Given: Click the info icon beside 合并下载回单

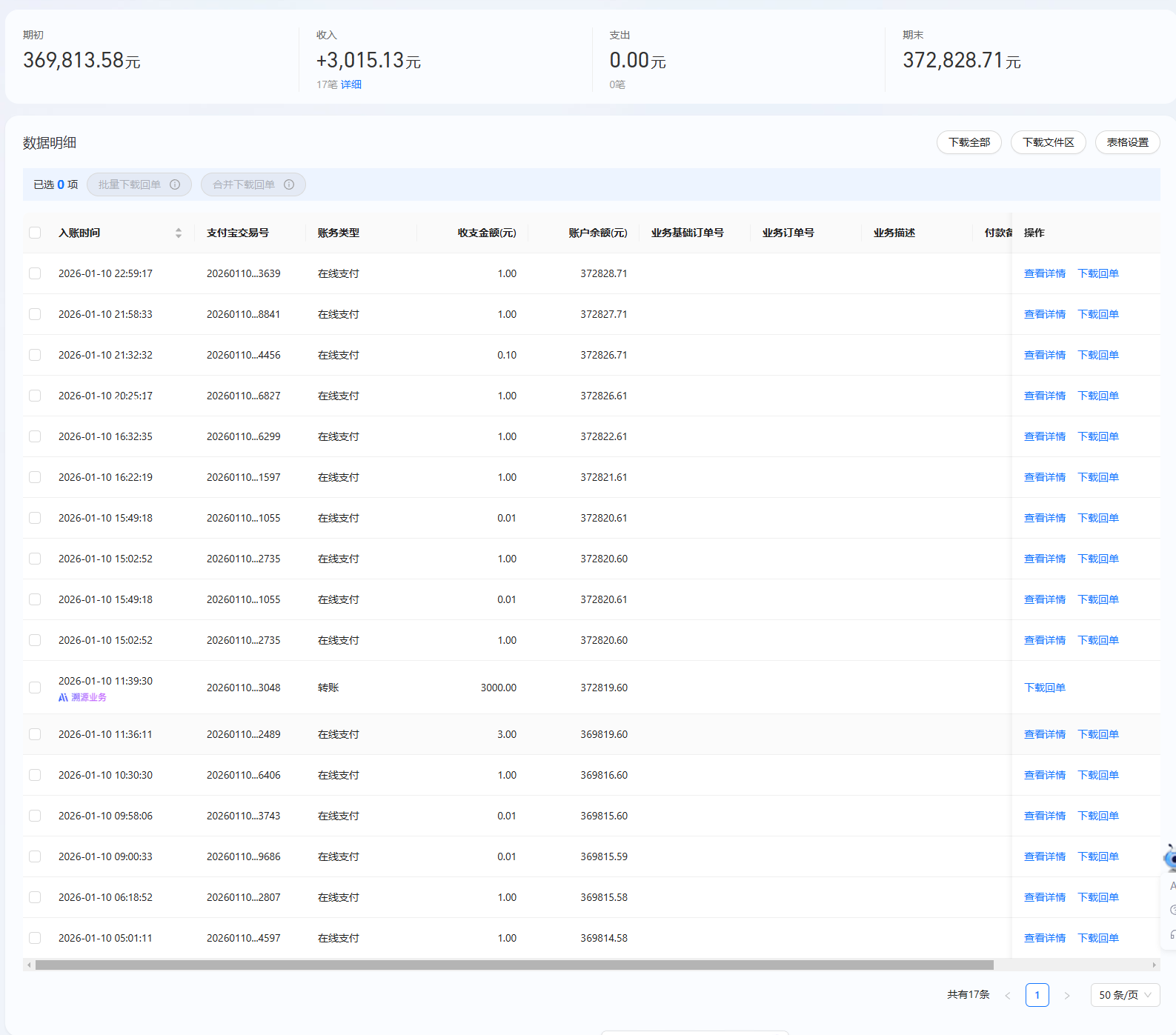Looking at the screenshot, I should pyautogui.click(x=289, y=184).
